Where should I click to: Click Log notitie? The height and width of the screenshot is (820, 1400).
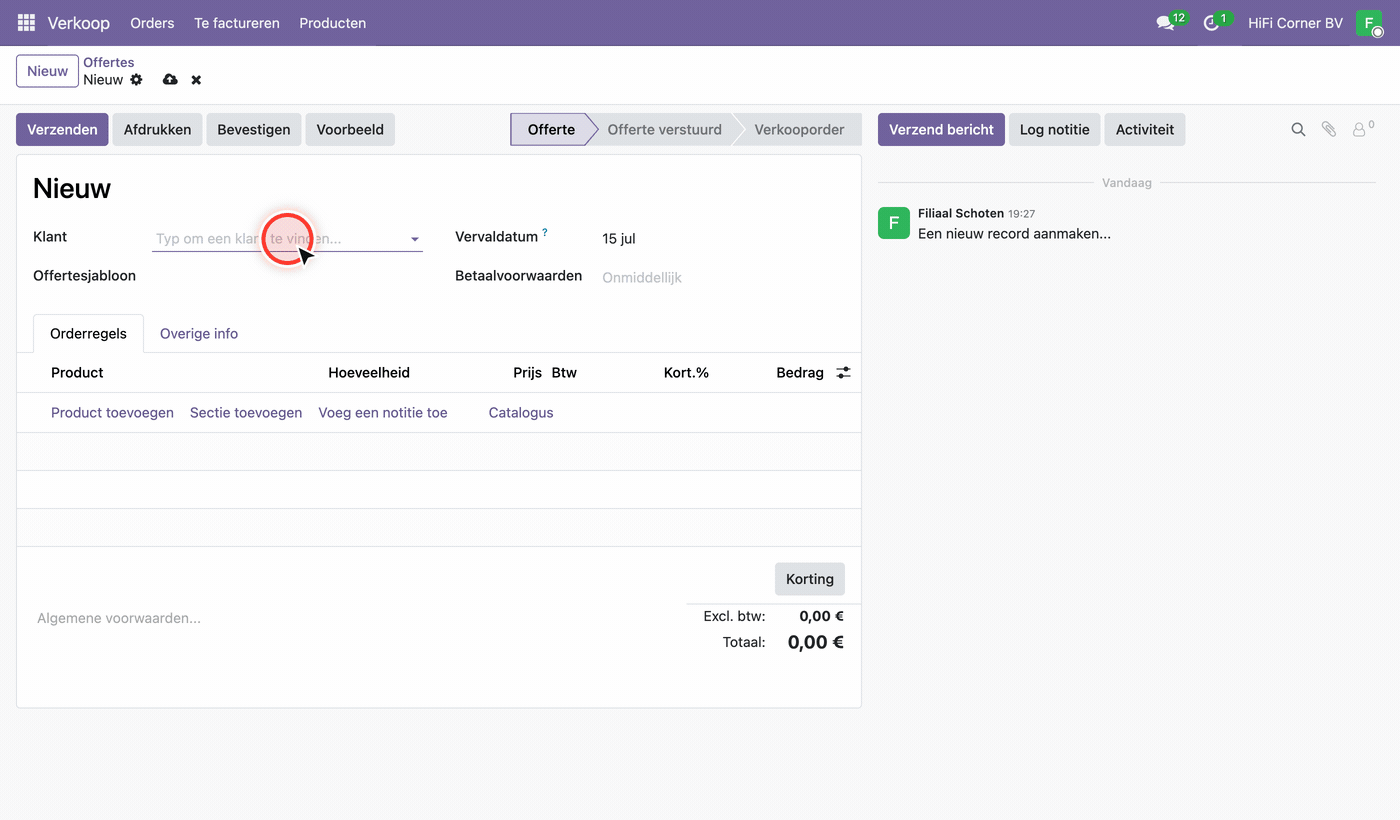1055,129
